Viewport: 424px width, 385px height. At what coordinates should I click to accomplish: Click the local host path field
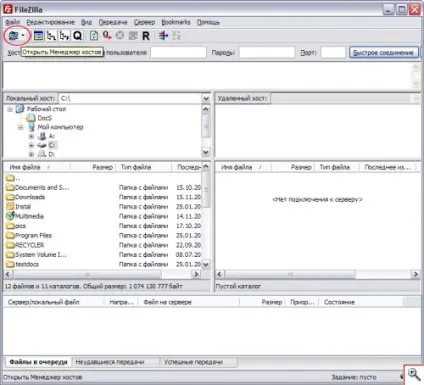[130, 98]
